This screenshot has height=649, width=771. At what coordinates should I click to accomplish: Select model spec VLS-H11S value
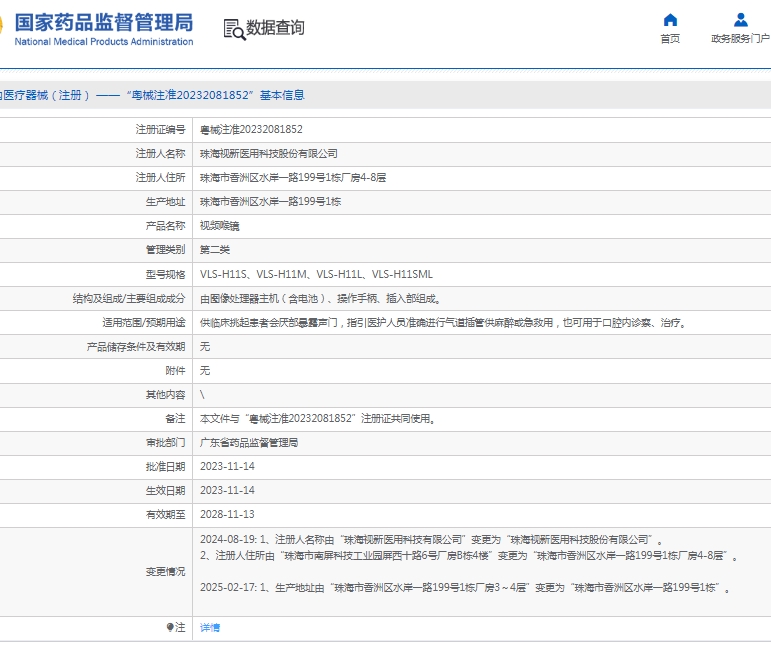[x=316, y=274]
